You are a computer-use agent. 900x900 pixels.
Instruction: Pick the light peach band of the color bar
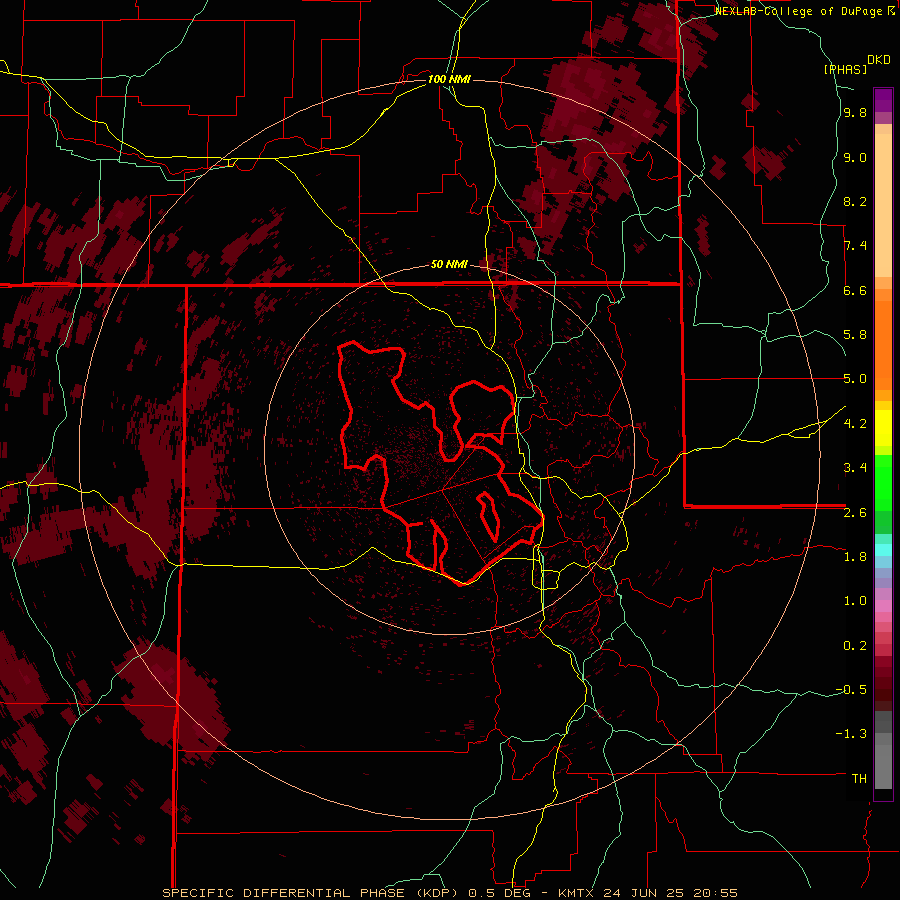[883, 205]
